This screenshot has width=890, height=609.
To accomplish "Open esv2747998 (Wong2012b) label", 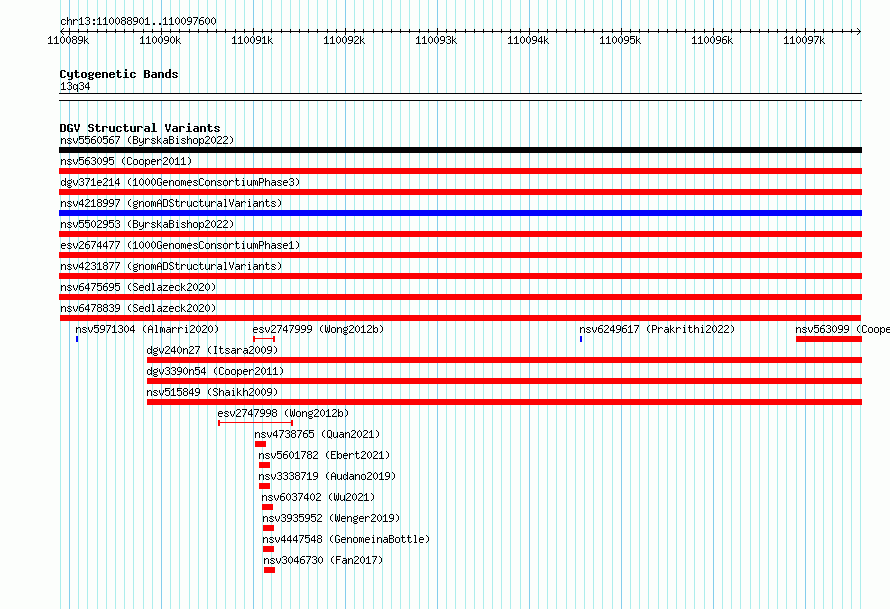I will pos(283,413).
